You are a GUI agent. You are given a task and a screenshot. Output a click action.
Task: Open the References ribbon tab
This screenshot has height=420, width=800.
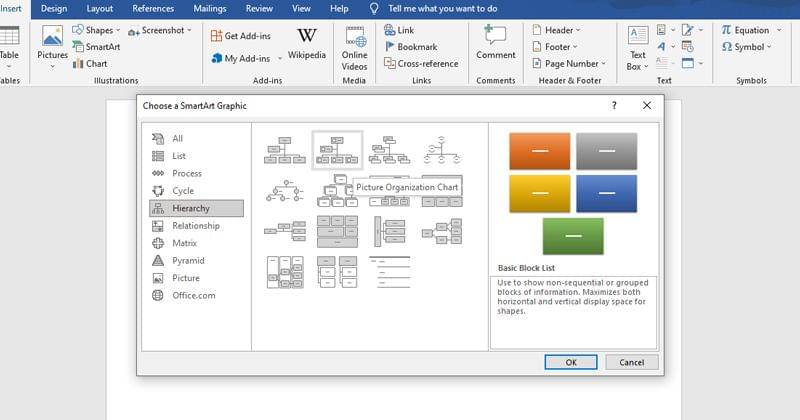coord(153,8)
